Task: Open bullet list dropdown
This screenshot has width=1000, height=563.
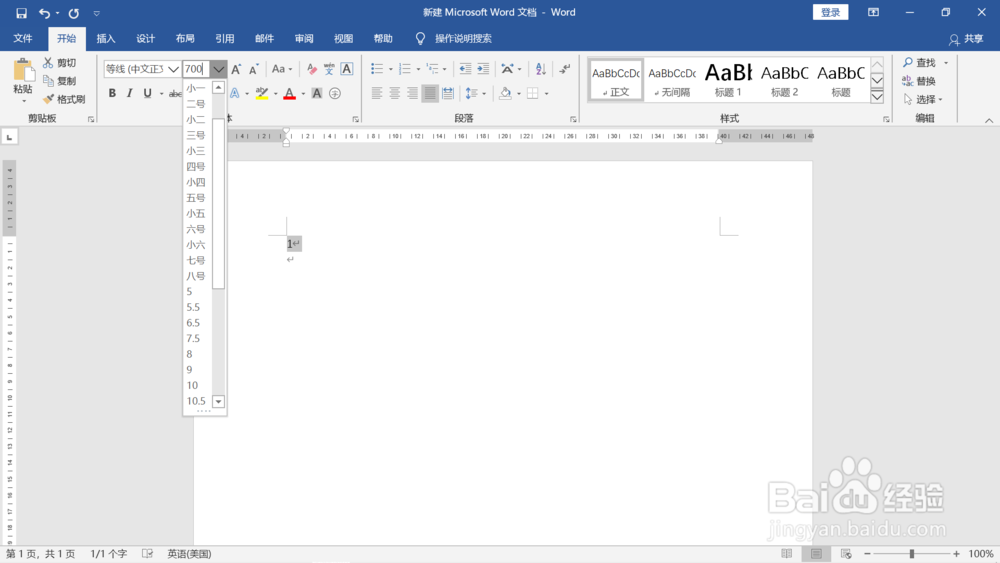Action: click(x=391, y=69)
